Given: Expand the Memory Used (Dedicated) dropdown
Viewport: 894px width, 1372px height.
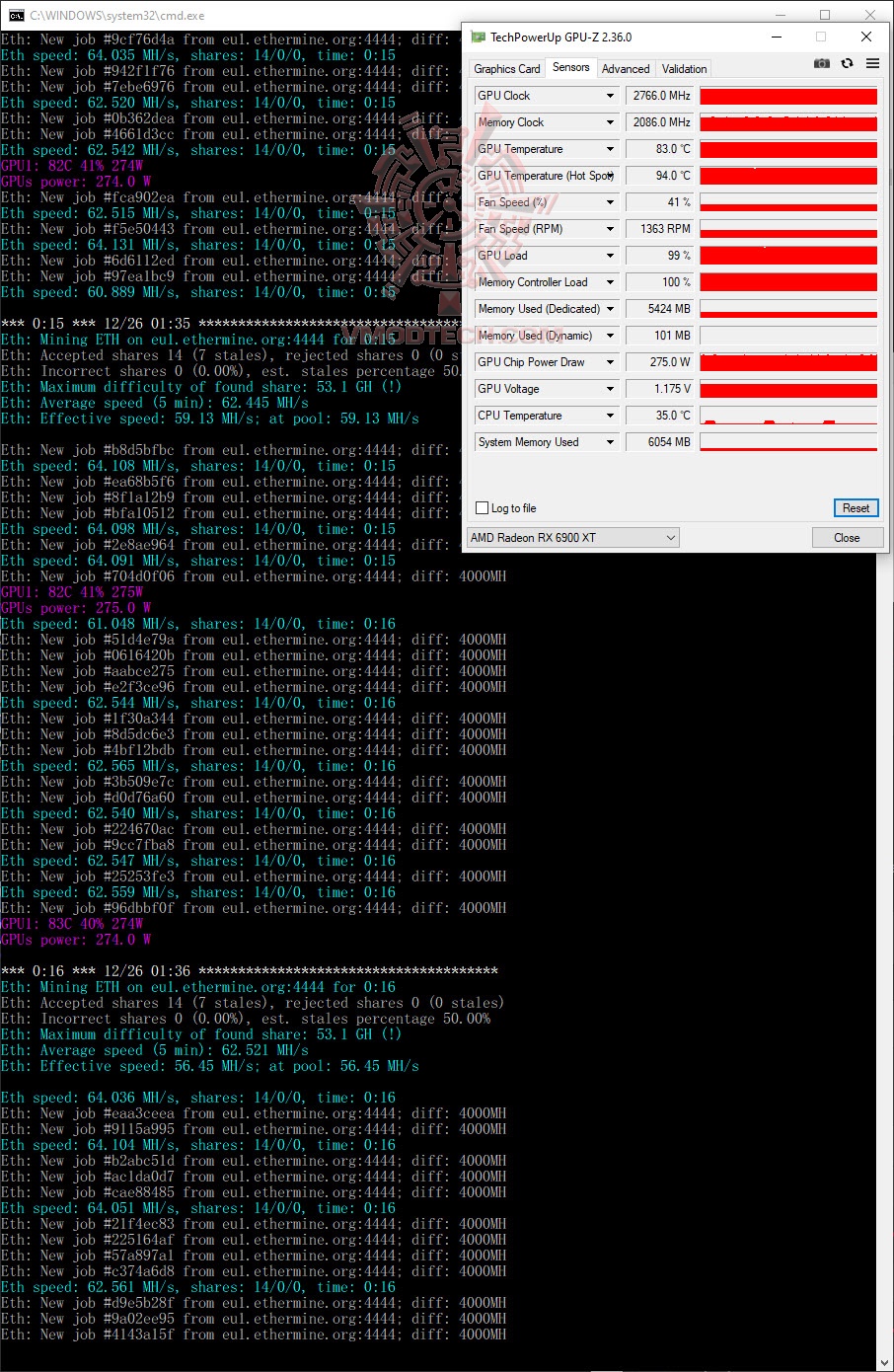Looking at the screenshot, I should [x=610, y=309].
